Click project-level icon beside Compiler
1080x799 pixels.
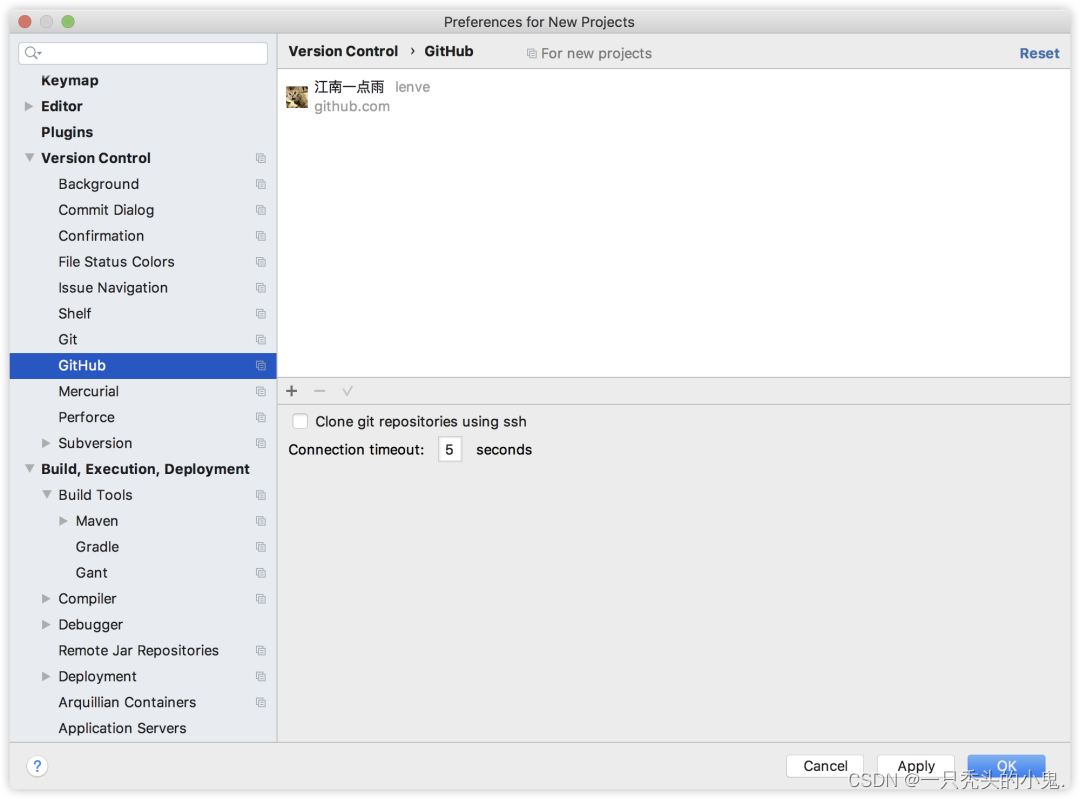click(x=261, y=599)
